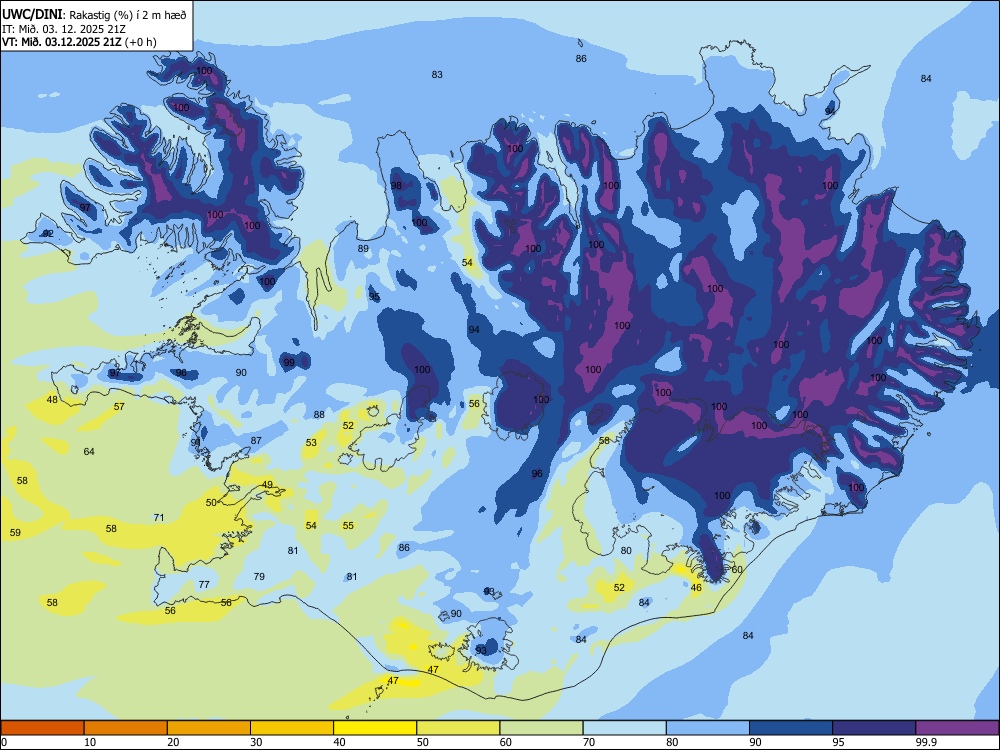
Task: Click the legend label 50
Action: pos(422,742)
